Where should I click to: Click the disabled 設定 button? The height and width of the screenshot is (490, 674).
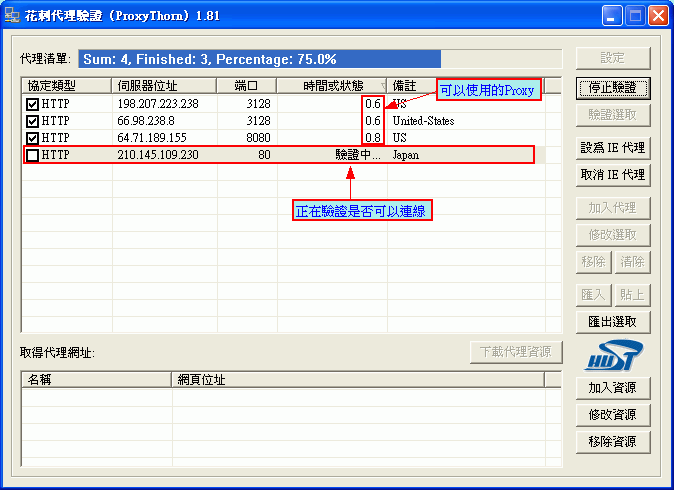613,58
